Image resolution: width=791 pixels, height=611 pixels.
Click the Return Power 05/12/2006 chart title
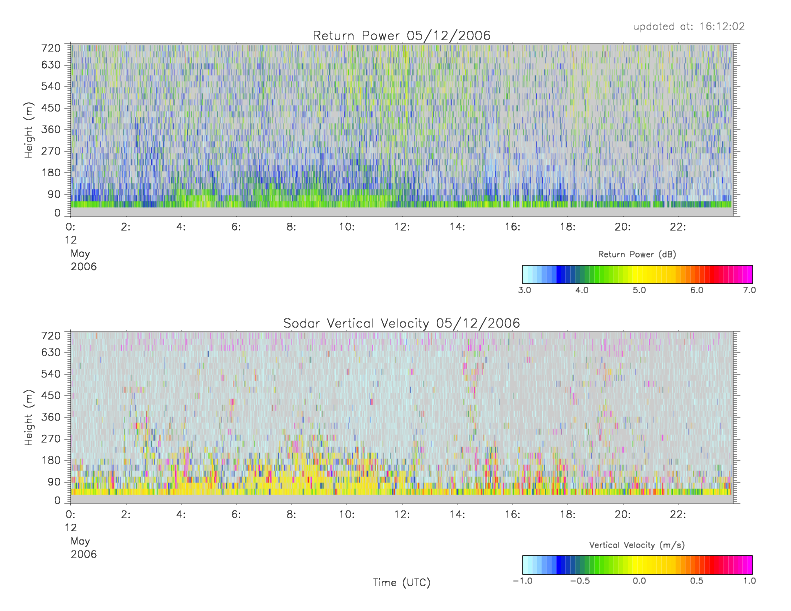coord(402,36)
